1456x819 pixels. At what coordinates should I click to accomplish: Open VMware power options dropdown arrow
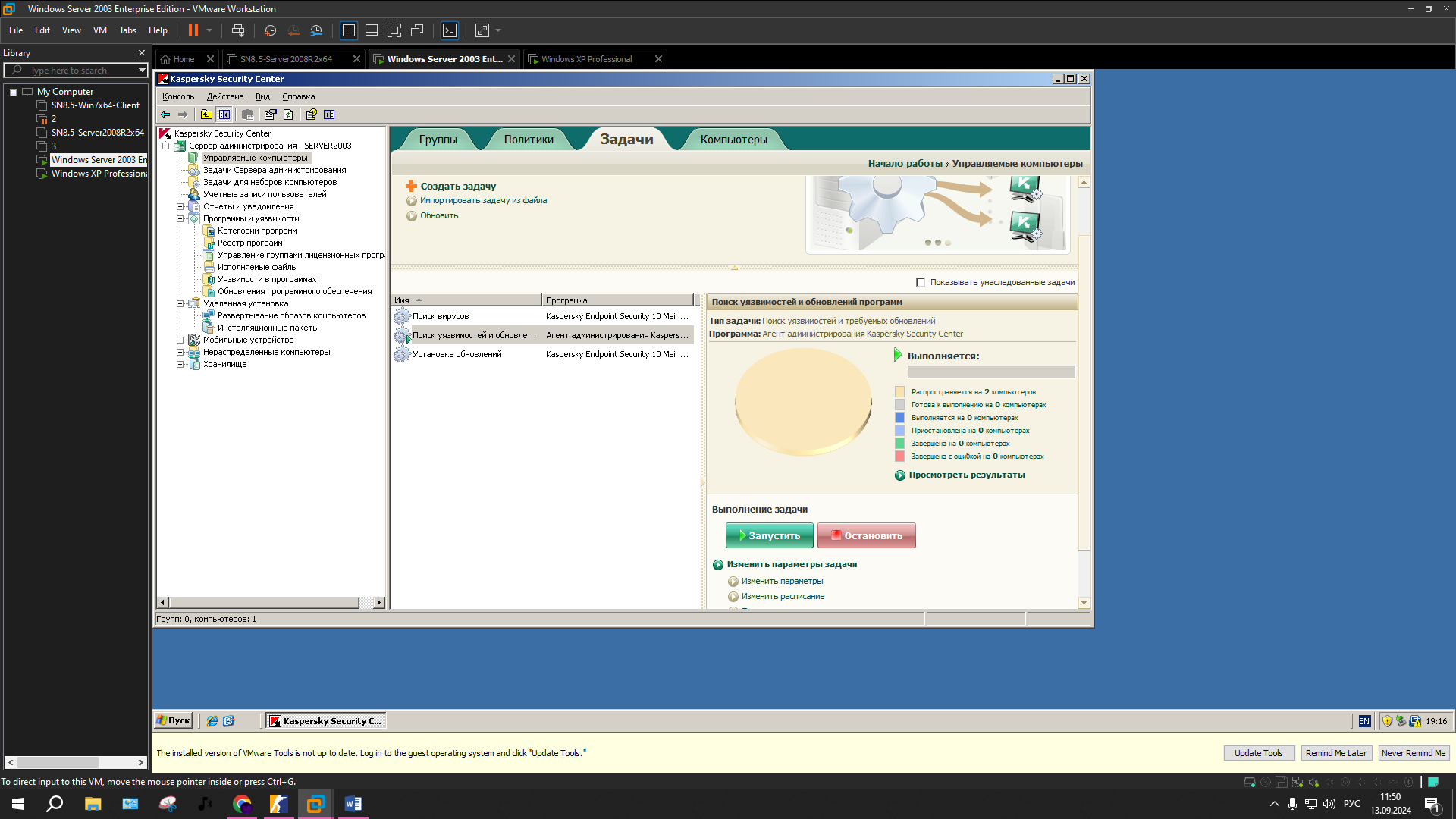[209, 30]
